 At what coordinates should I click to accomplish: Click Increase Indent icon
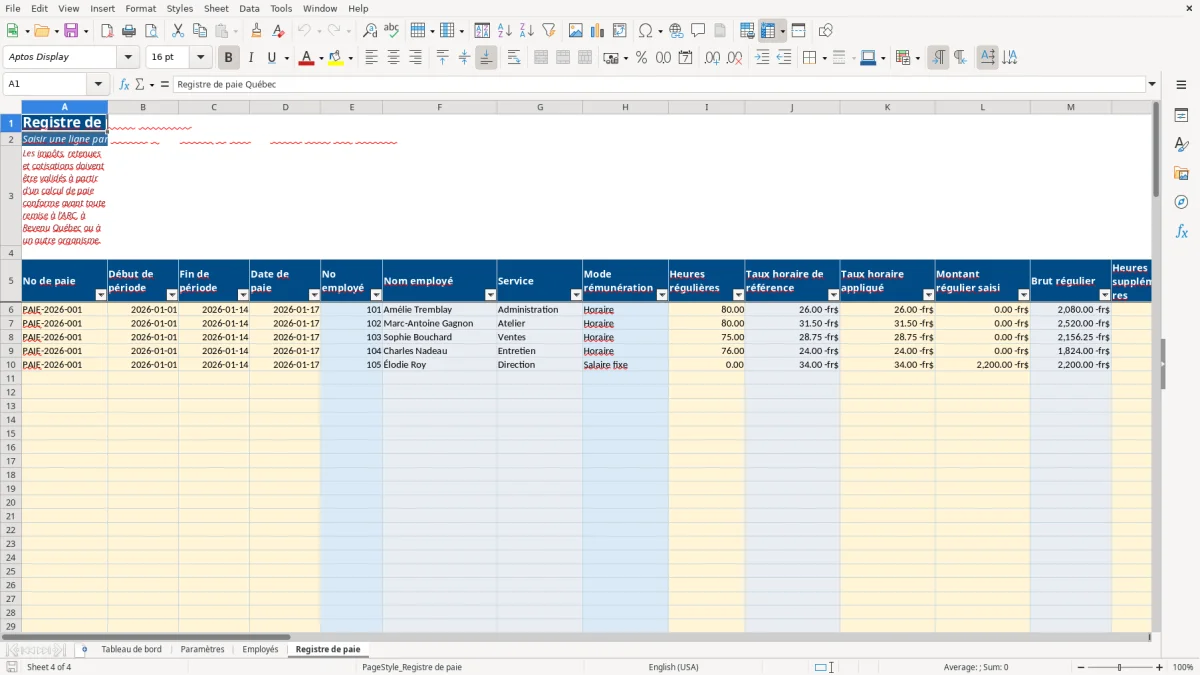click(762, 58)
